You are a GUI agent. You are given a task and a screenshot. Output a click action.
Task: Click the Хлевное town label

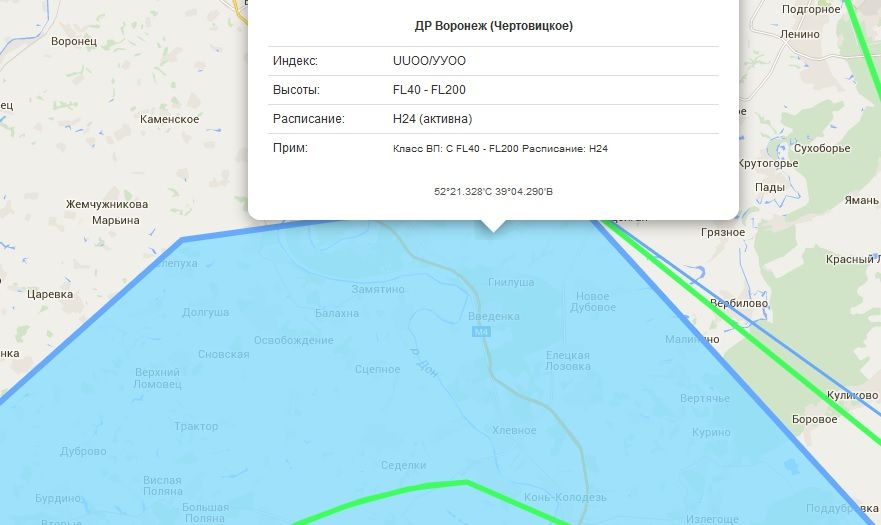(x=516, y=431)
